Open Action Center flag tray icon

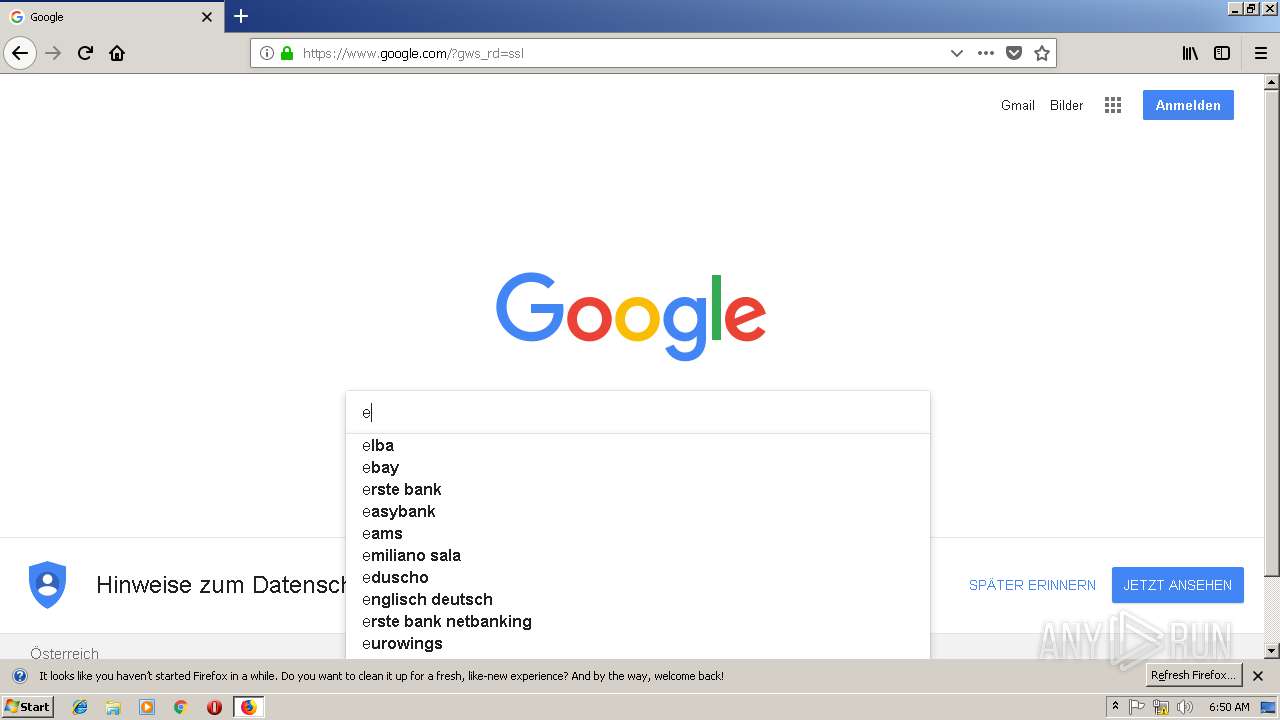tap(1137, 707)
